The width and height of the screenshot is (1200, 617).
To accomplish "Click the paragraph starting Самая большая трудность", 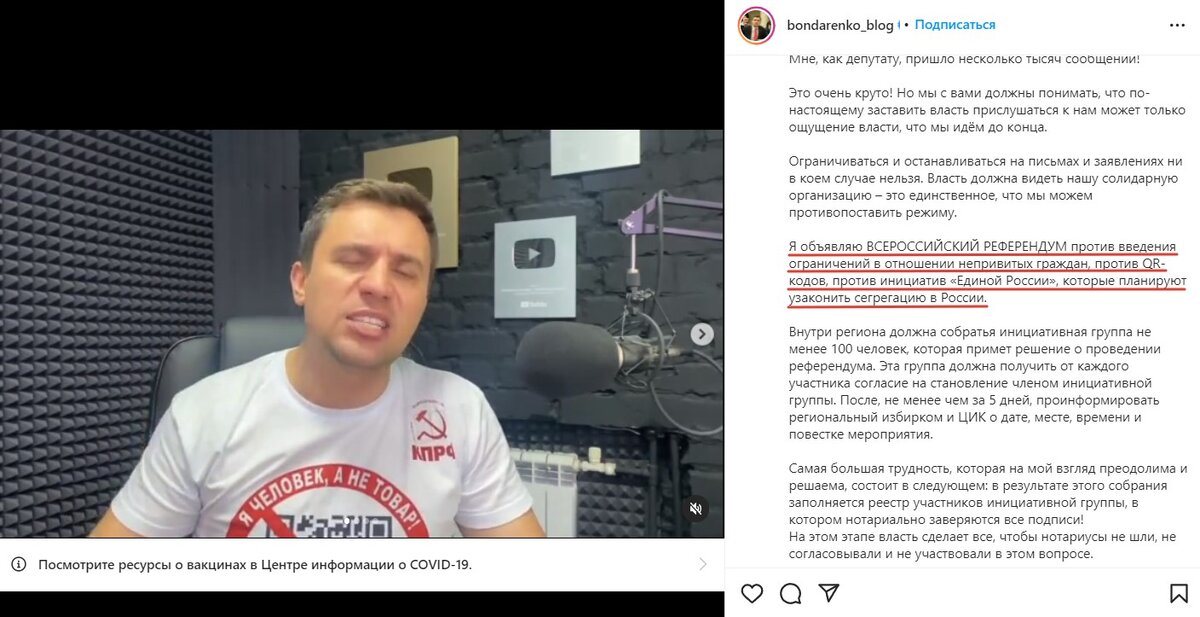I will (x=988, y=511).
